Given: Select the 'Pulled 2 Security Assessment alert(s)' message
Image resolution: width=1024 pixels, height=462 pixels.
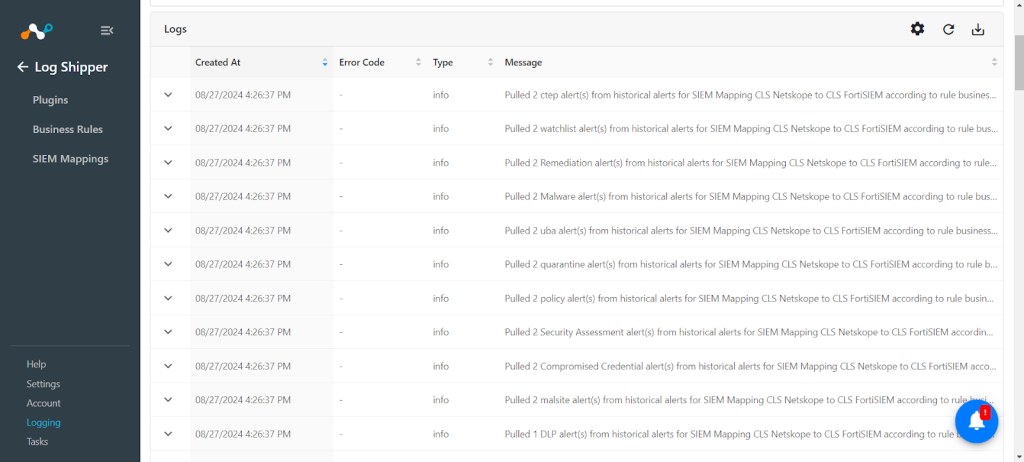Looking at the screenshot, I should [x=751, y=332].
